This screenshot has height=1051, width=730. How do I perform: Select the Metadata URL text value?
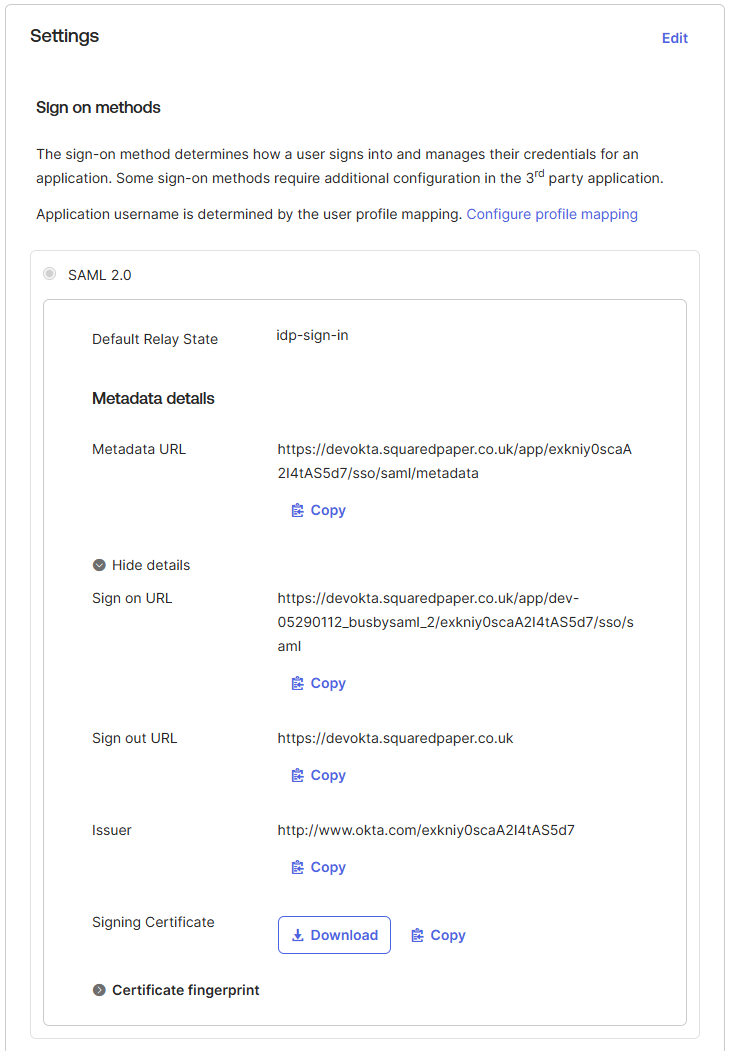click(454, 461)
